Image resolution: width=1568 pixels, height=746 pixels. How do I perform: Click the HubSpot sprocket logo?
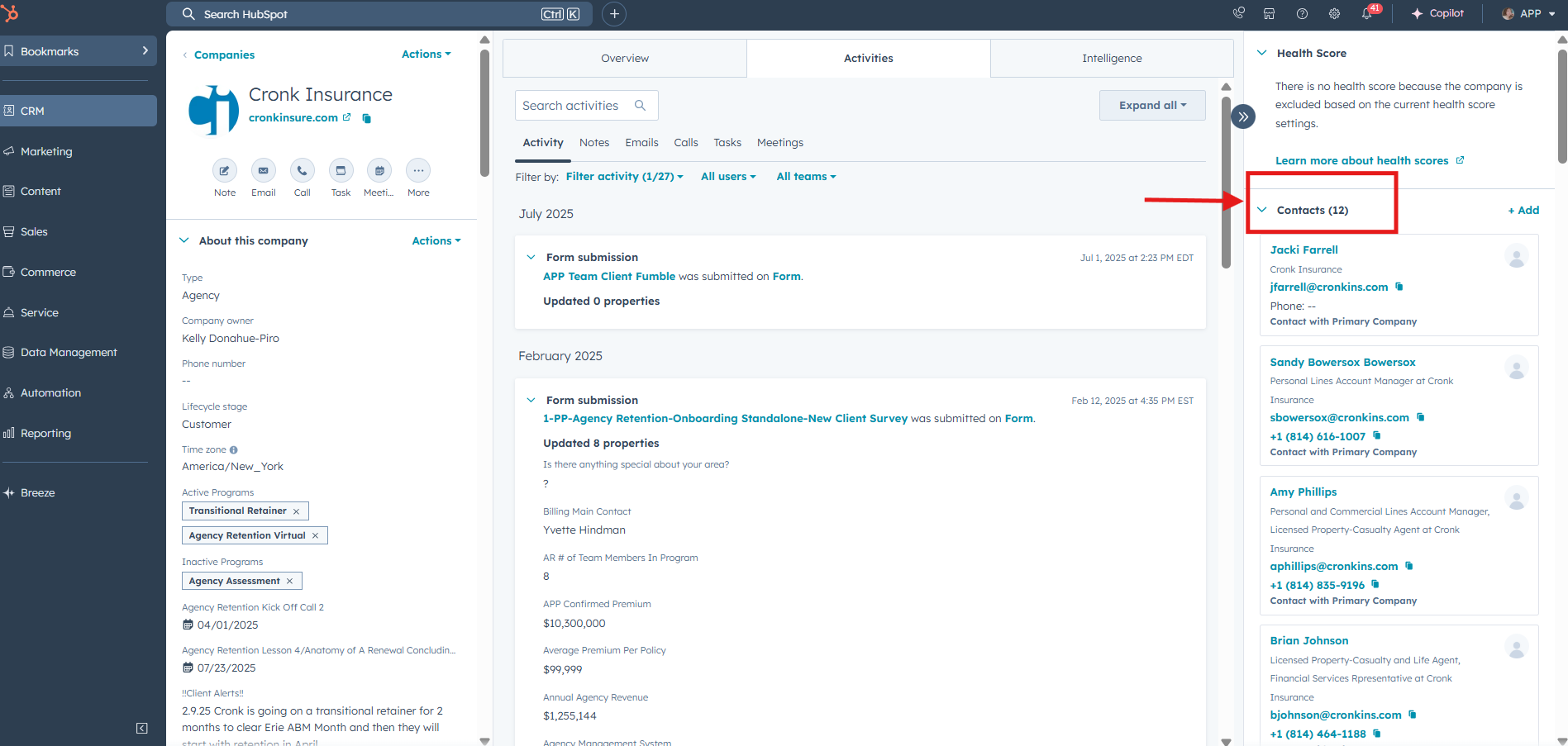10,13
